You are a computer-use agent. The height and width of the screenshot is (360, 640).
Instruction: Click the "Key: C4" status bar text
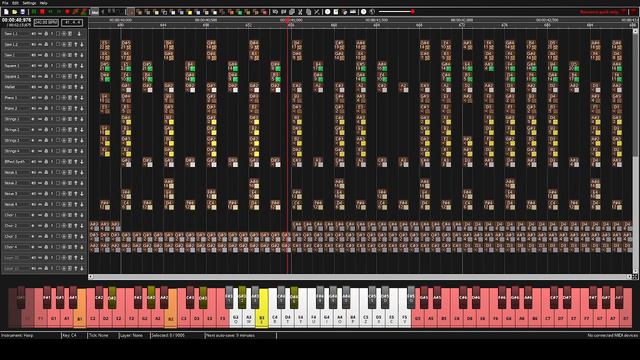tap(69, 335)
